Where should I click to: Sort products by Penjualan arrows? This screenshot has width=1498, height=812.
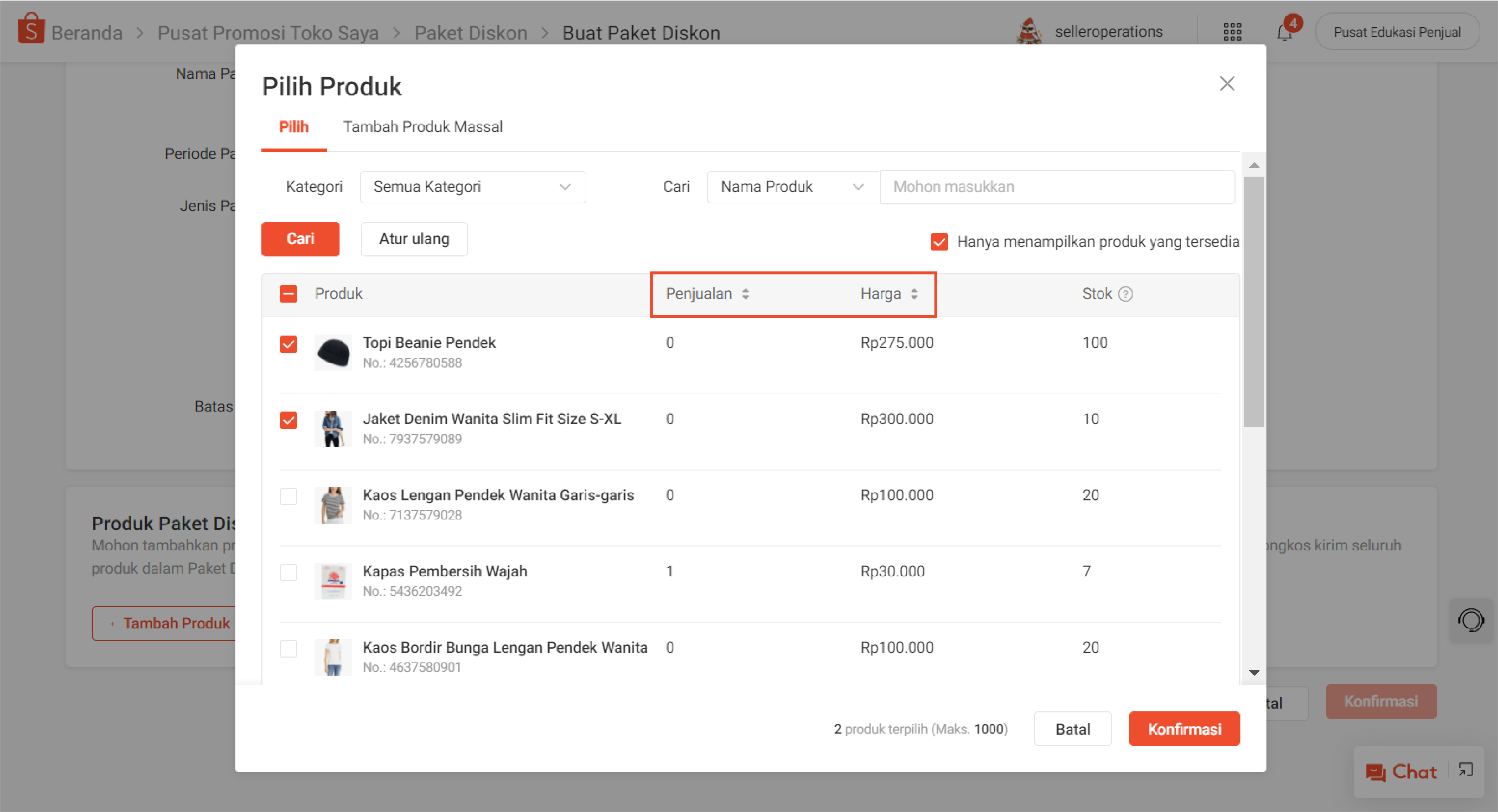pyautogui.click(x=745, y=294)
